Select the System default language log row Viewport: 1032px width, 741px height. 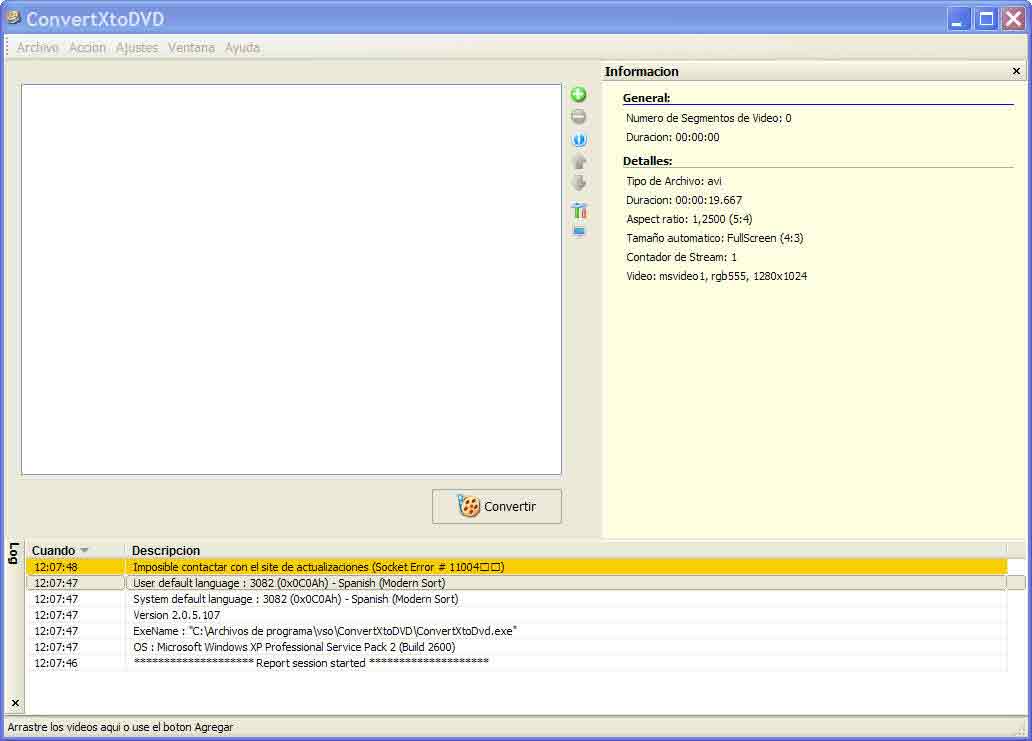click(x=517, y=599)
